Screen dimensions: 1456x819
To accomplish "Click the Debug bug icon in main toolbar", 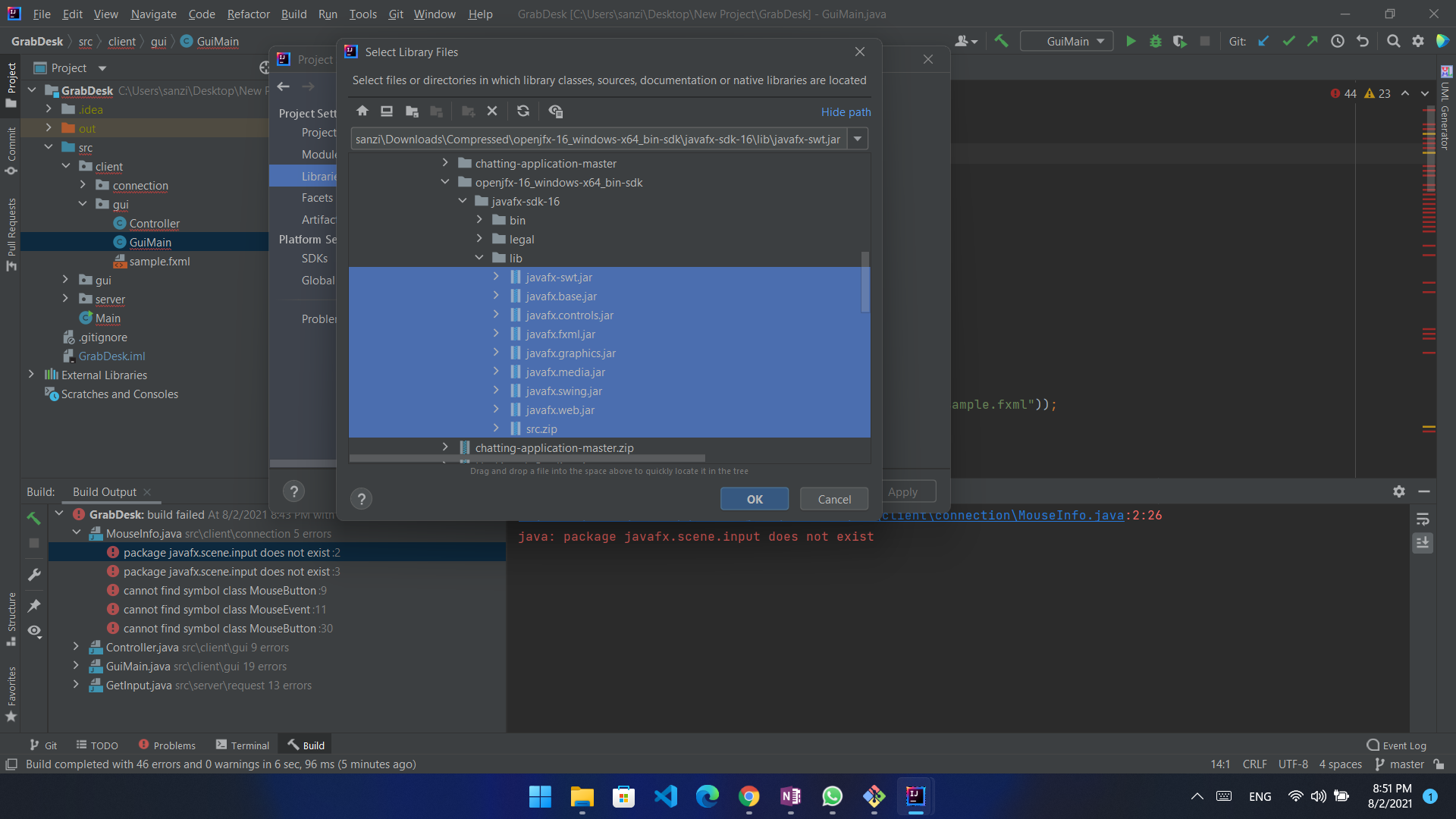I will point(1156,42).
